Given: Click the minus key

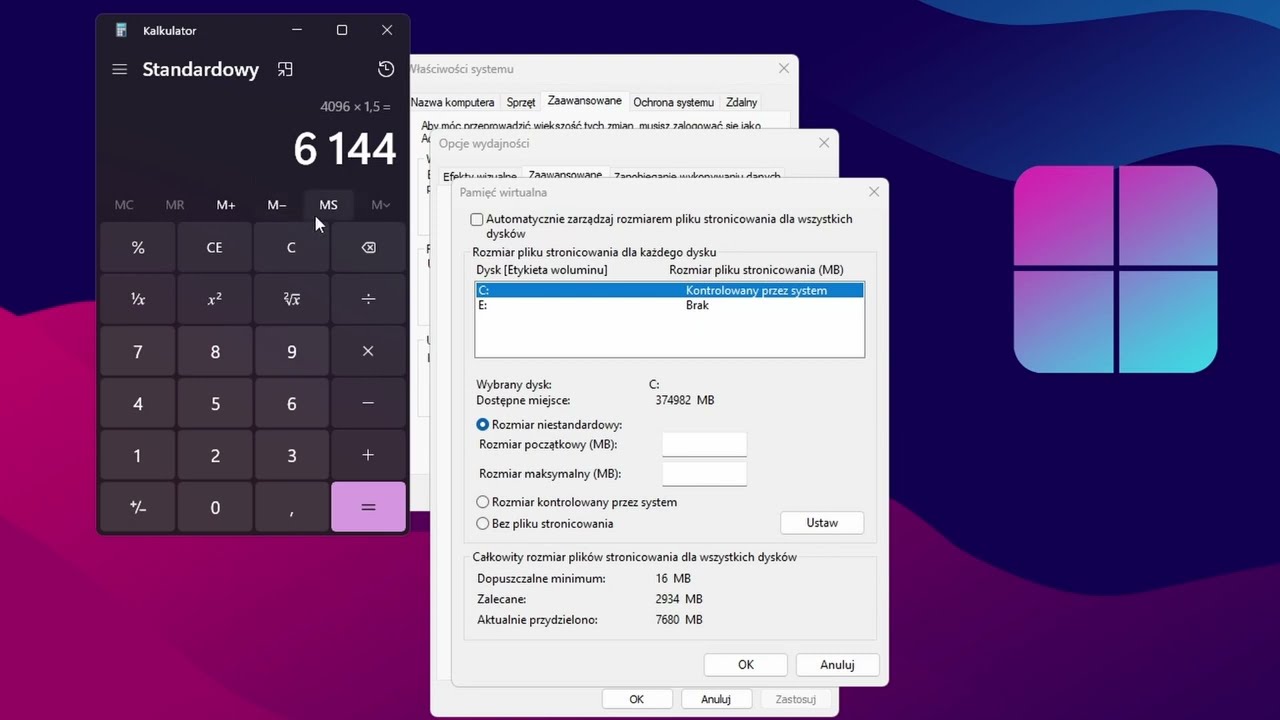Looking at the screenshot, I should click(368, 403).
